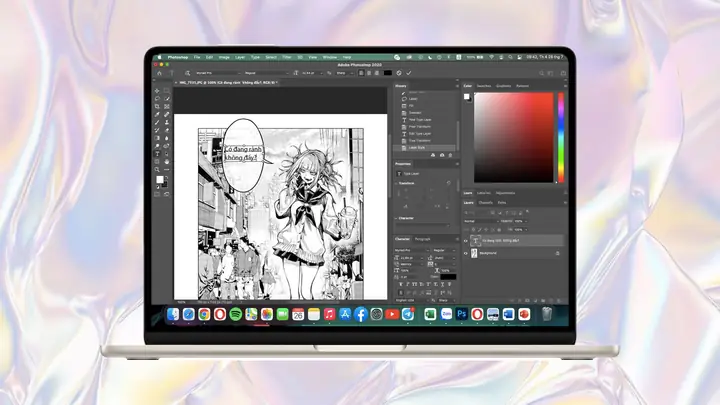Open font size dropdown in options bar

click(312, 73)
